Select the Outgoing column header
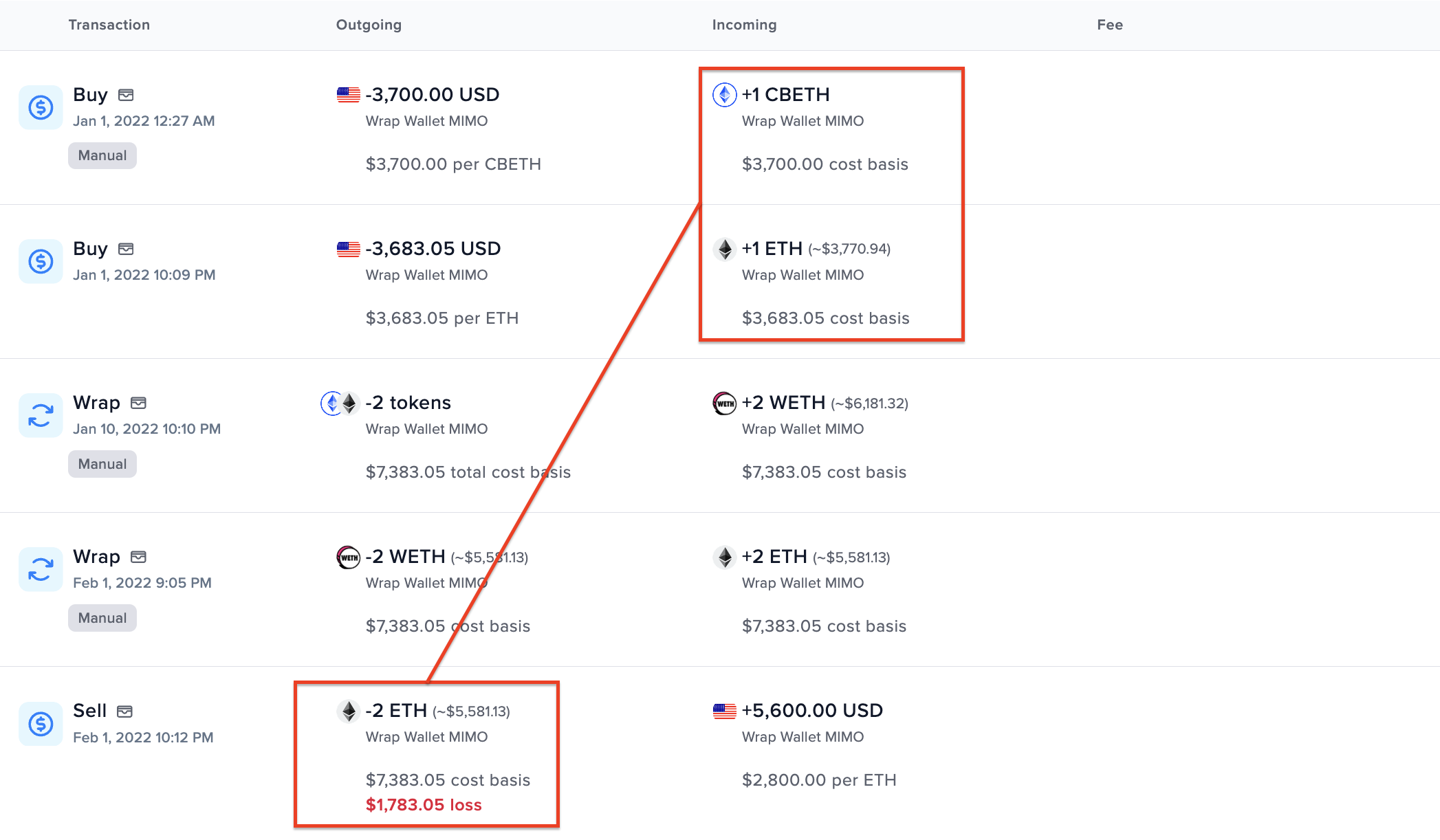The image size is (1440, 840). [369, 25]
